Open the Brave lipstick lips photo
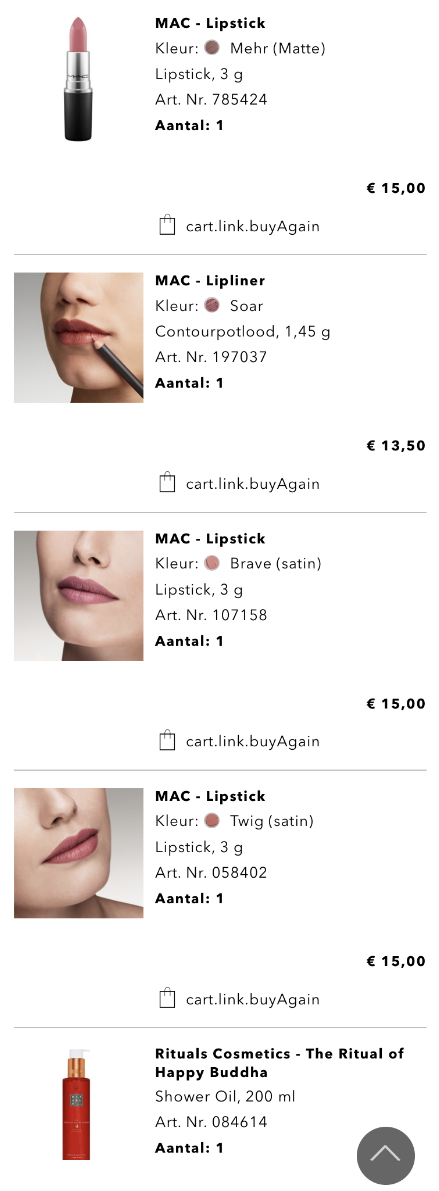439x1191 pixels. (78, 596)
